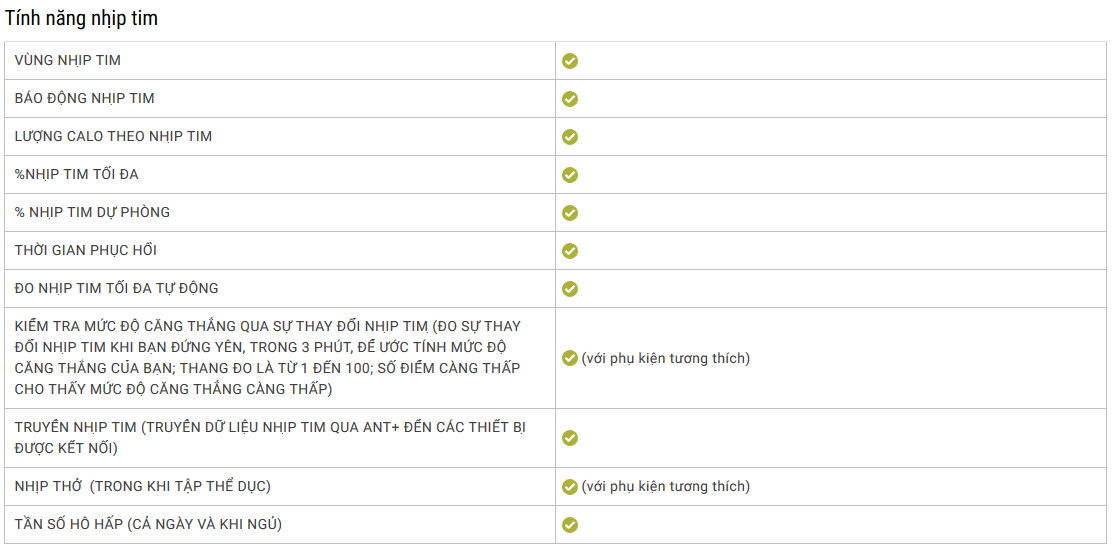The height and width of the screenshot is (548, 1112).
Task: Click the checkmark for LƯỢNG CALO THEO NHỊP TIM
Action: tap(569, 137)
